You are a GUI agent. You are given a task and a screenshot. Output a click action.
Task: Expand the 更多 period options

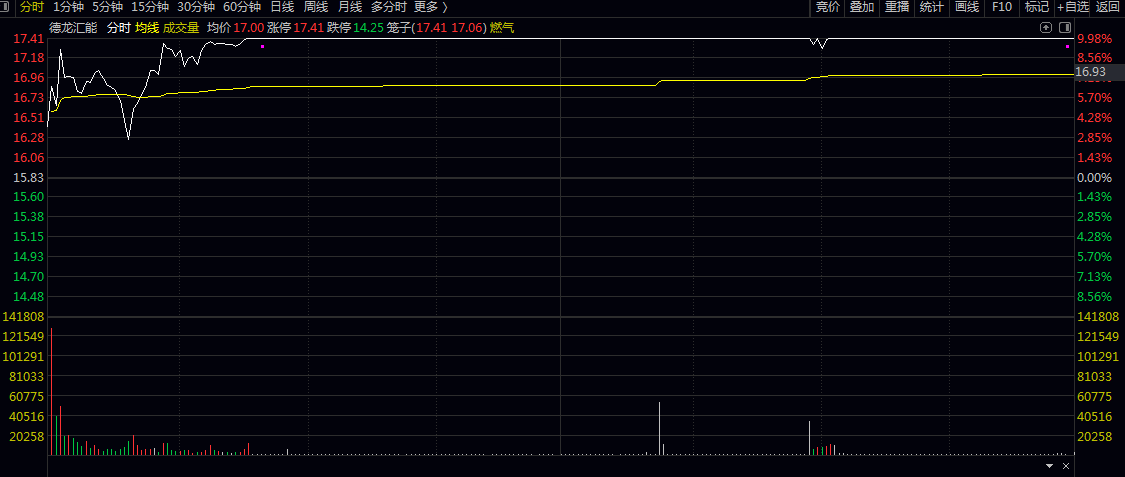[x=431, y=7]
